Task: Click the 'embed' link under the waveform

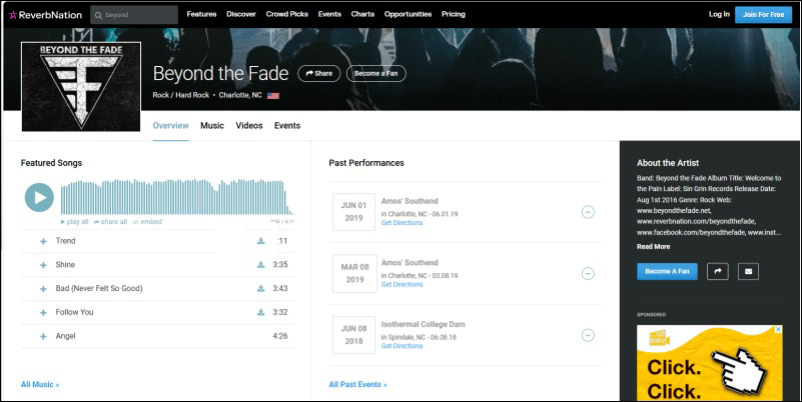Action: (147, 222)
